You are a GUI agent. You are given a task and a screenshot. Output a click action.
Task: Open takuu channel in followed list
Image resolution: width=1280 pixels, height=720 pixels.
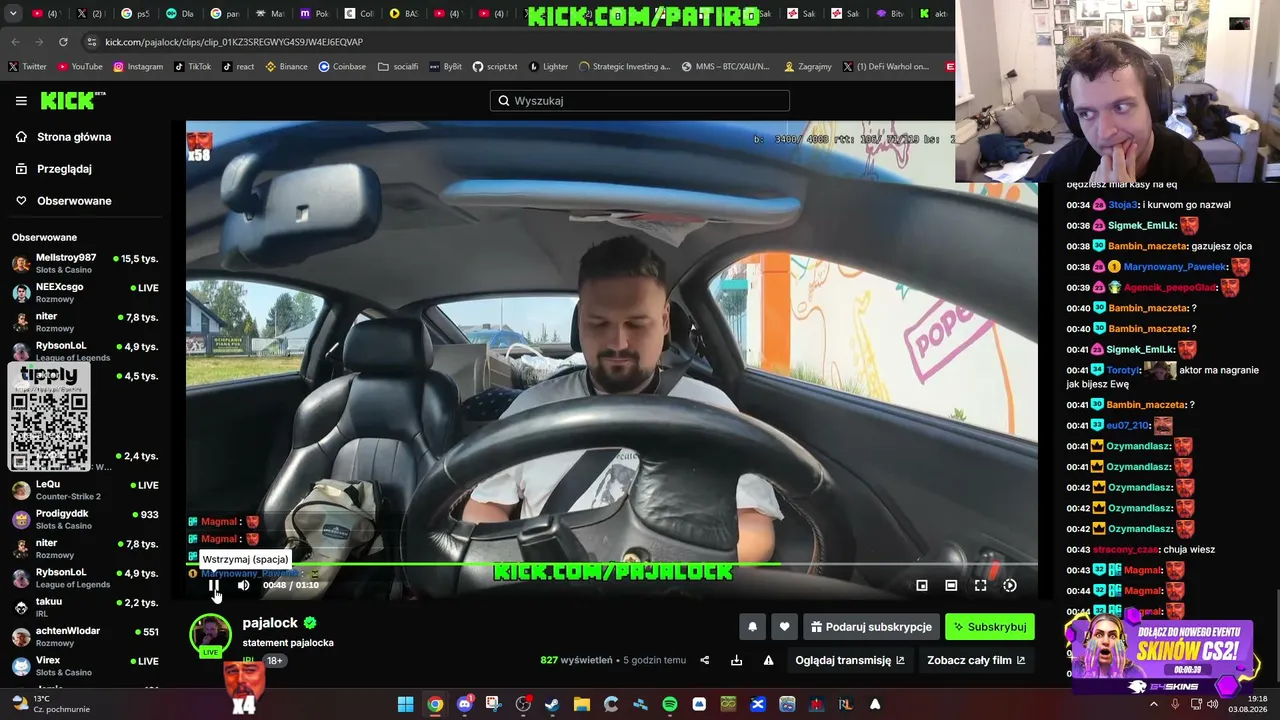click(x=85, y=607)
